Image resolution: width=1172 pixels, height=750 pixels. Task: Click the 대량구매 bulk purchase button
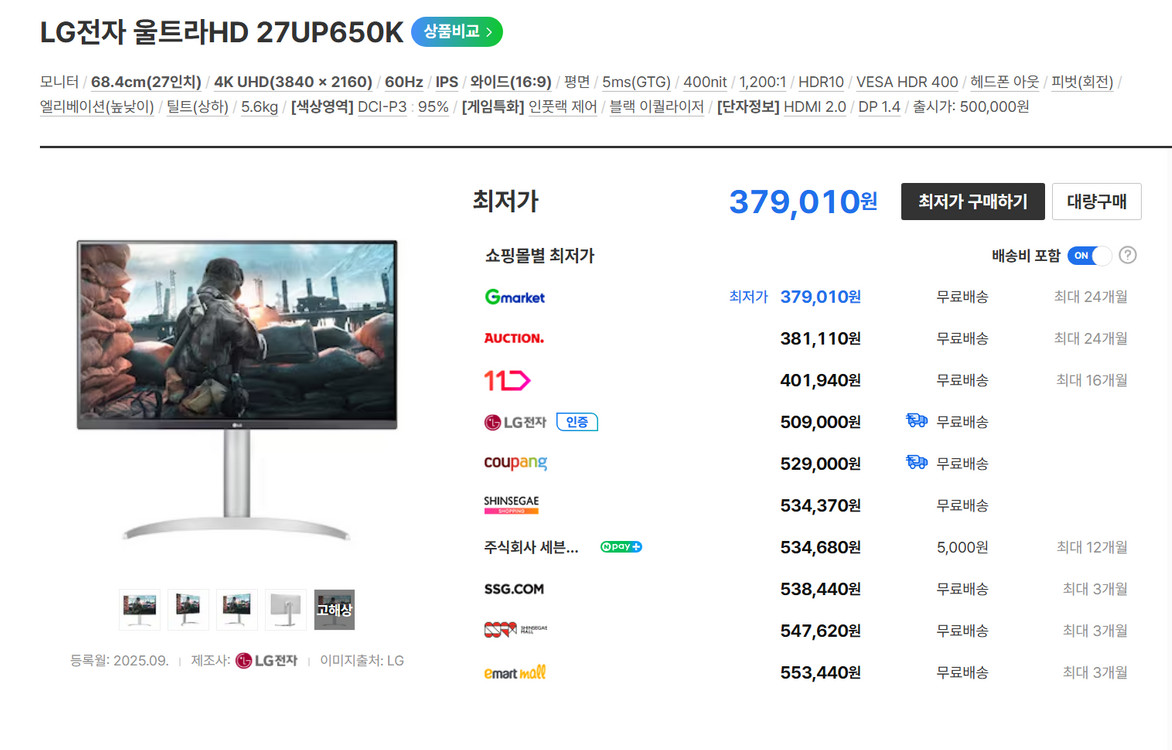click(x=1097, y=201)
